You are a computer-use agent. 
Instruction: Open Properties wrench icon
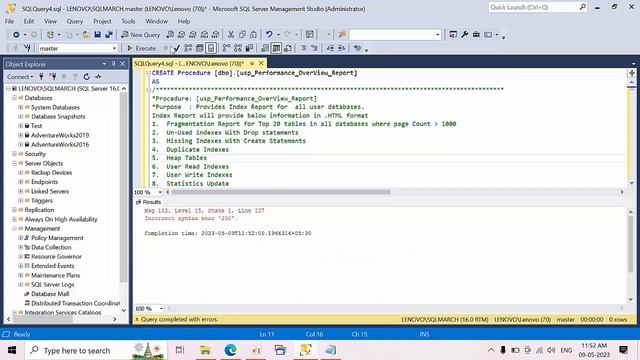(x=464, y=35)
